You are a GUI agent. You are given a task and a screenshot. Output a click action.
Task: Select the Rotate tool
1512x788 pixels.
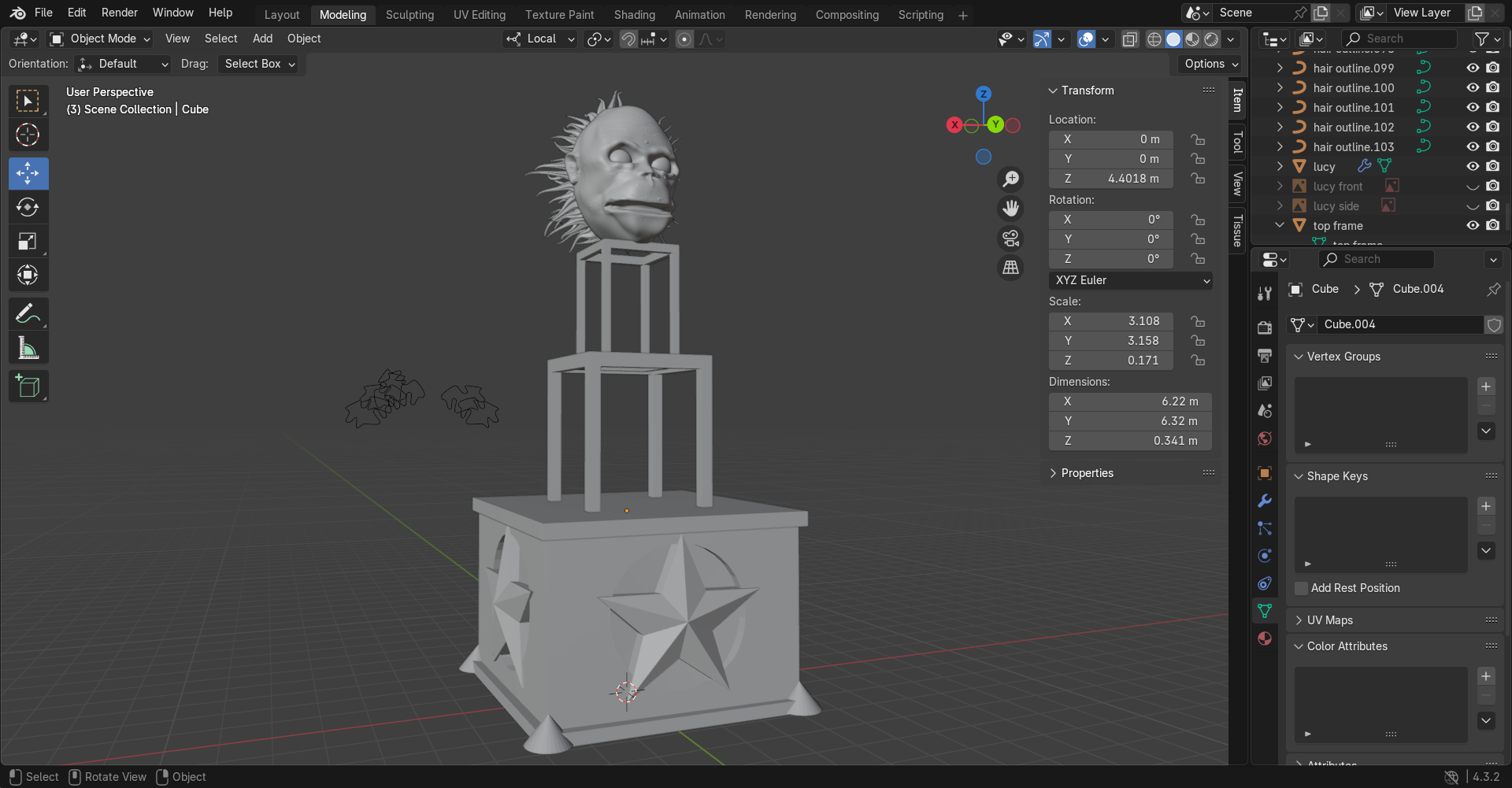[28, 208]
